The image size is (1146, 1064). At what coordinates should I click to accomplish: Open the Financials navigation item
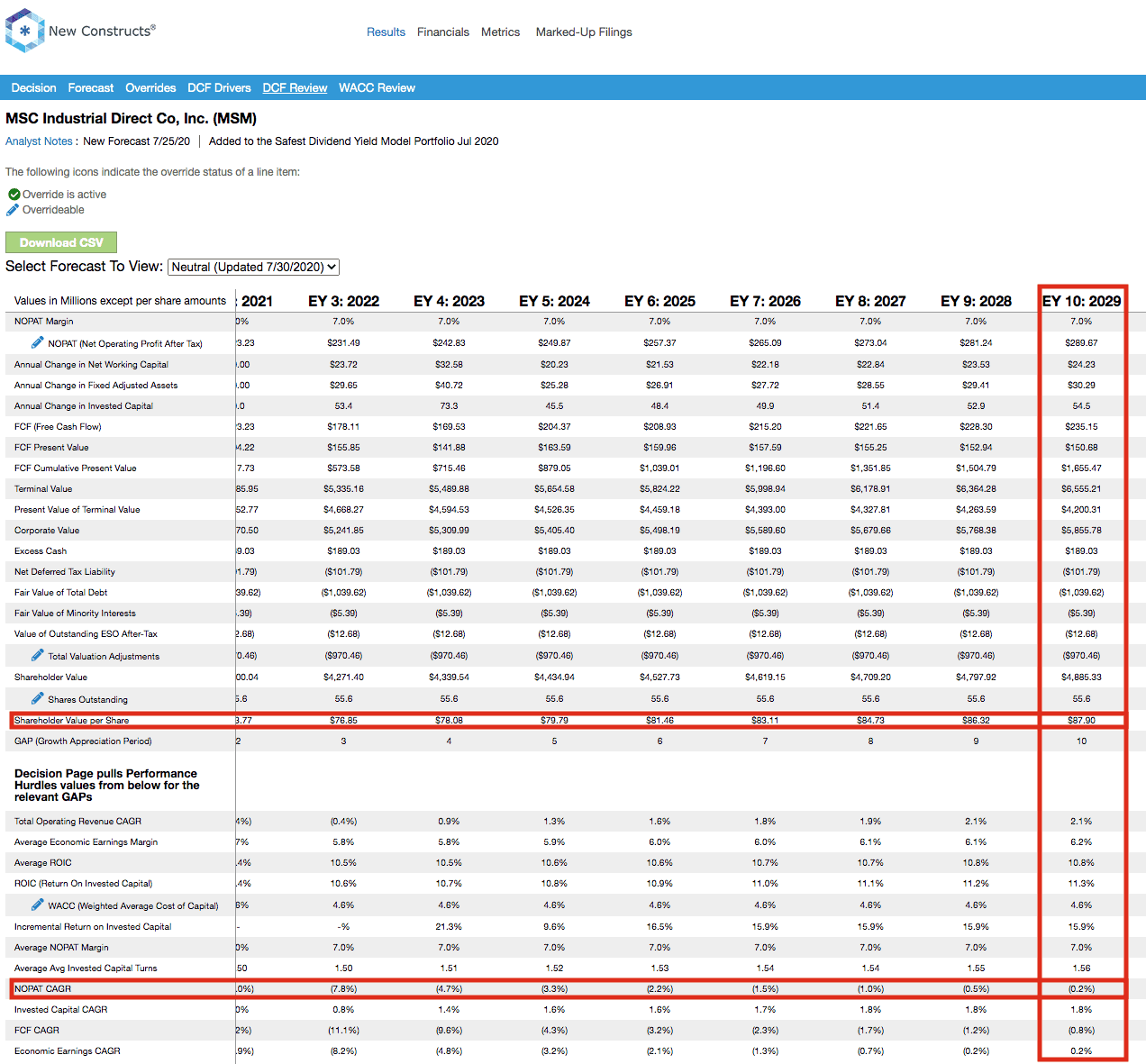point(443,32)
